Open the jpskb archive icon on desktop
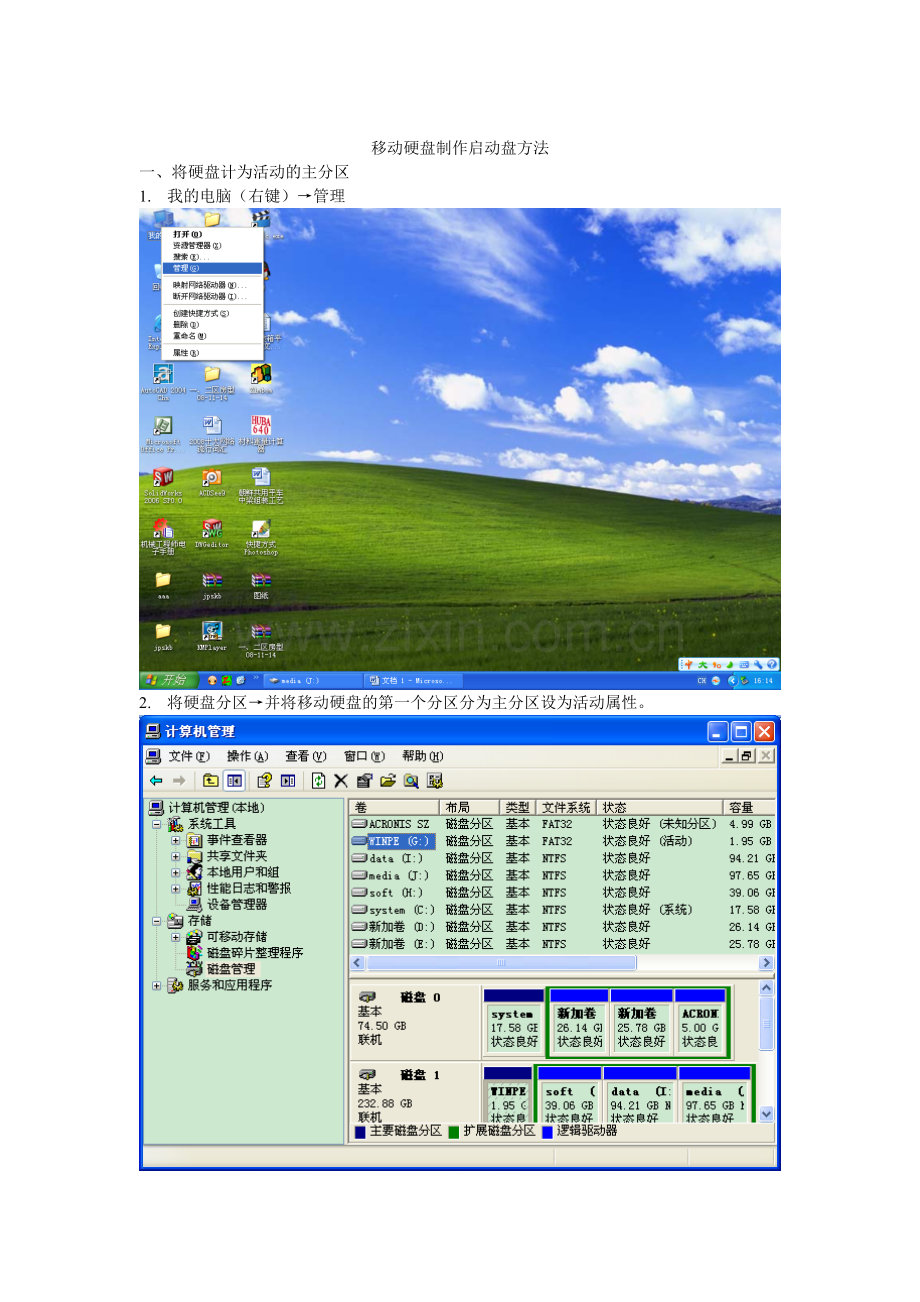Viewport: 920px width, 1302px height. pos(212,584)
